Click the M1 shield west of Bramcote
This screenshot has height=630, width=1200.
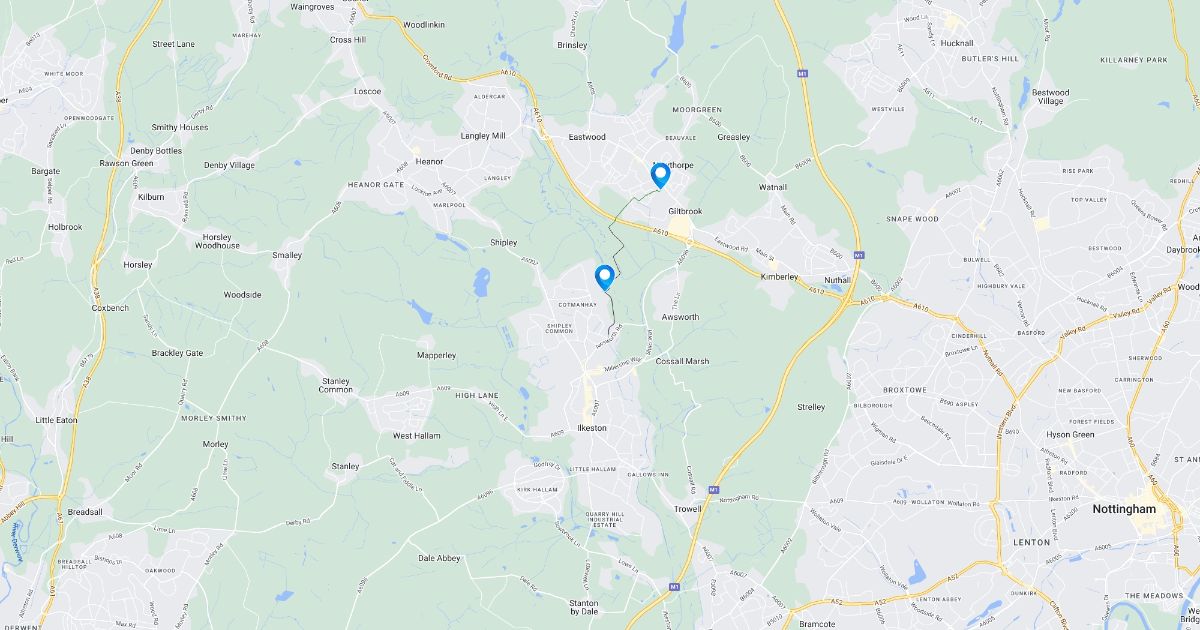pyautogui.click(x=675, y=586)
